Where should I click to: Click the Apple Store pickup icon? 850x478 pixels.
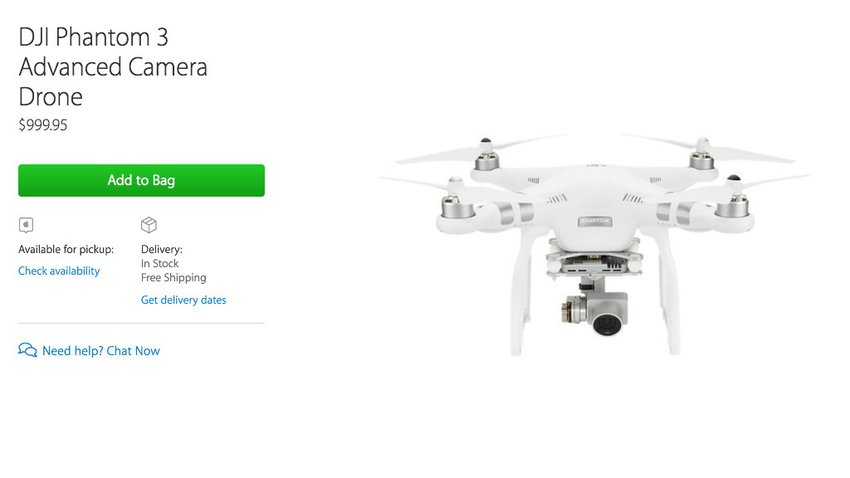(x=26, y=224)
